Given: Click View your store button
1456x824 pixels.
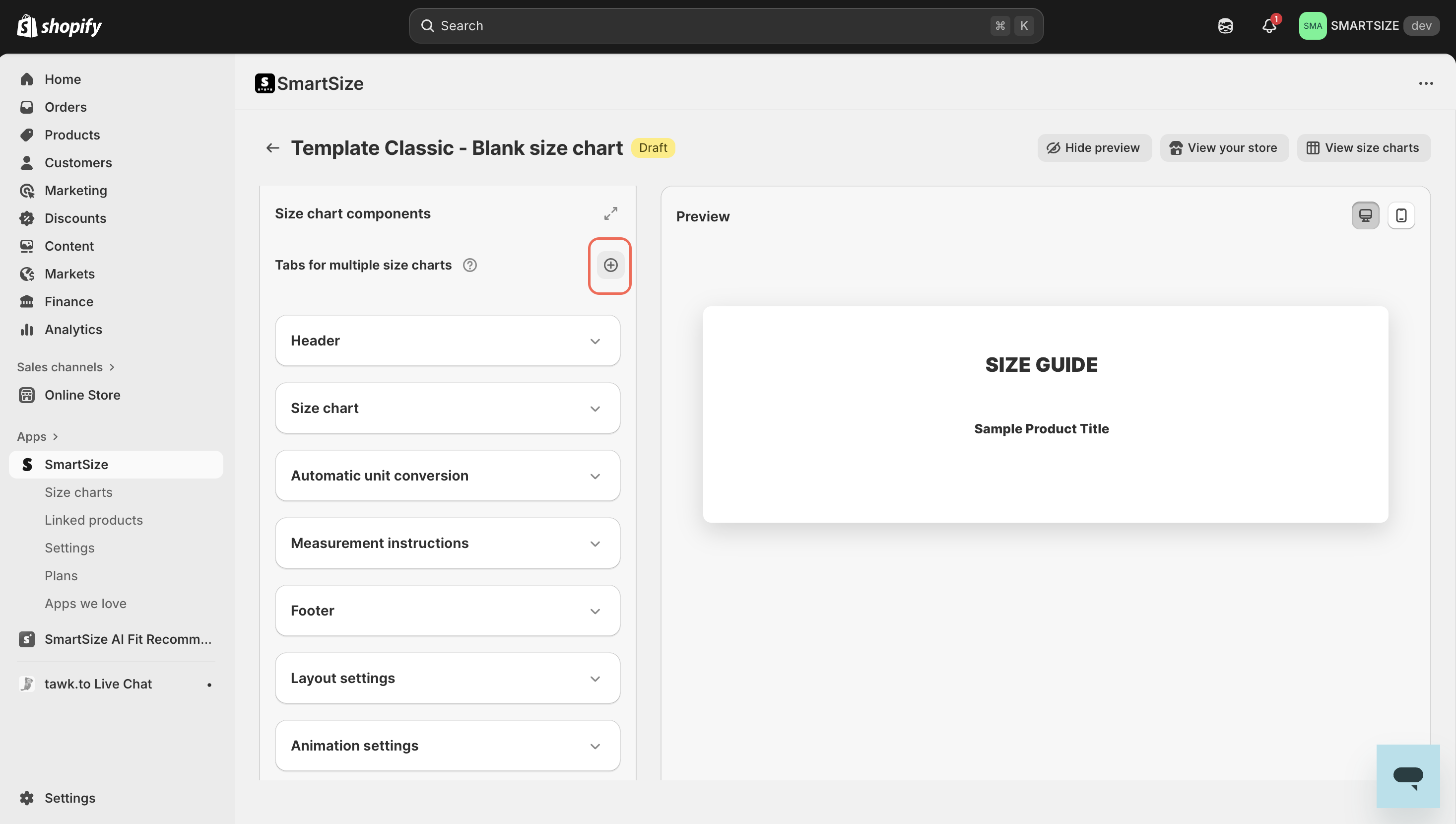Looking at the screenshot, I should coord(1224,148).
